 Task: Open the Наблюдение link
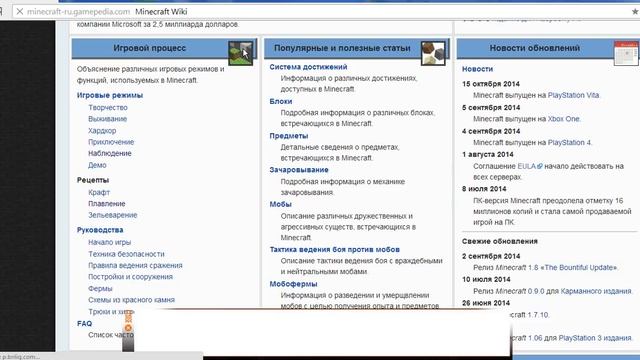click(110, 153)
